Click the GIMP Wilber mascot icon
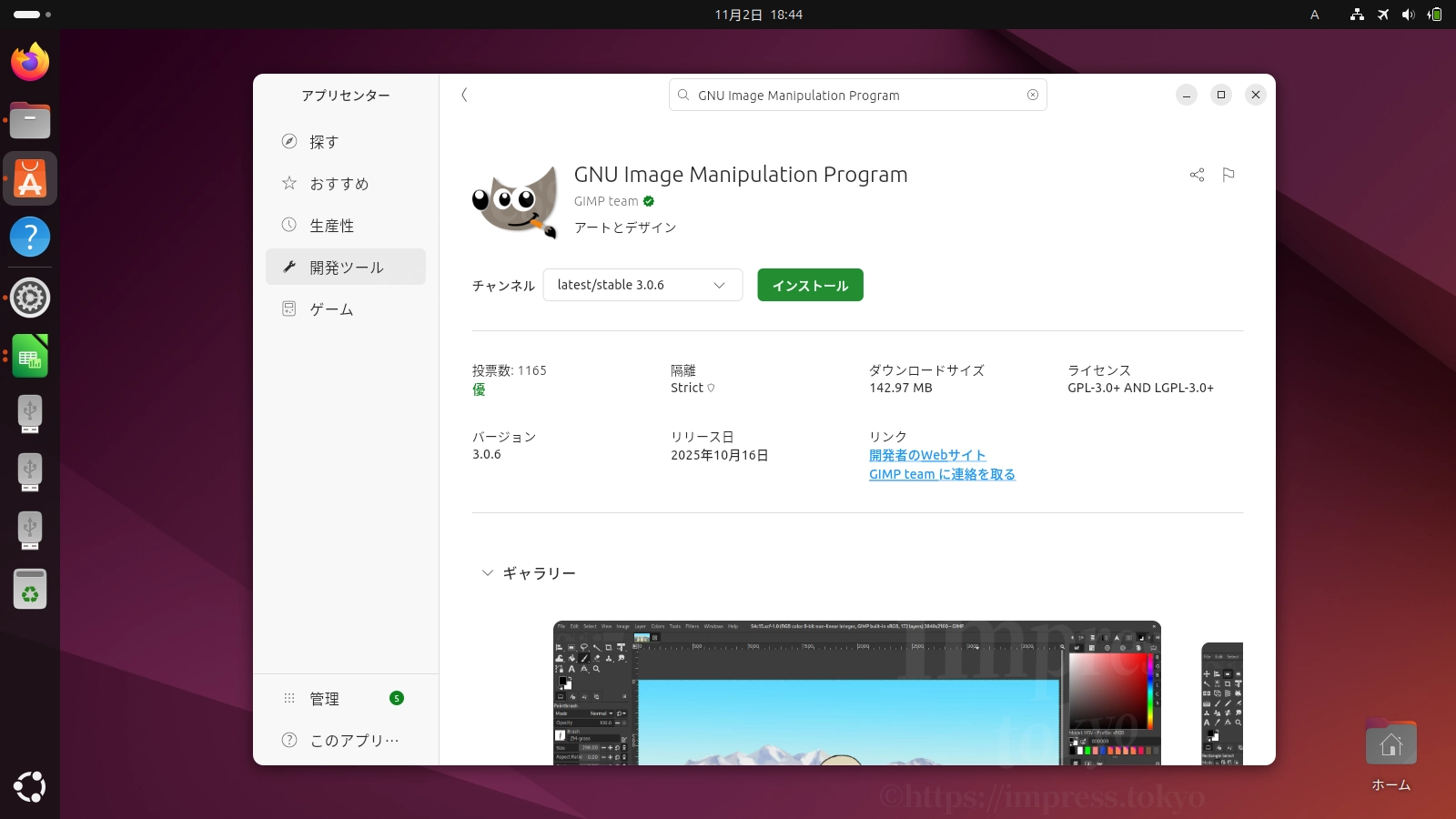The height and width of the screenshot is (819, 1456). (x=515, y=201)
